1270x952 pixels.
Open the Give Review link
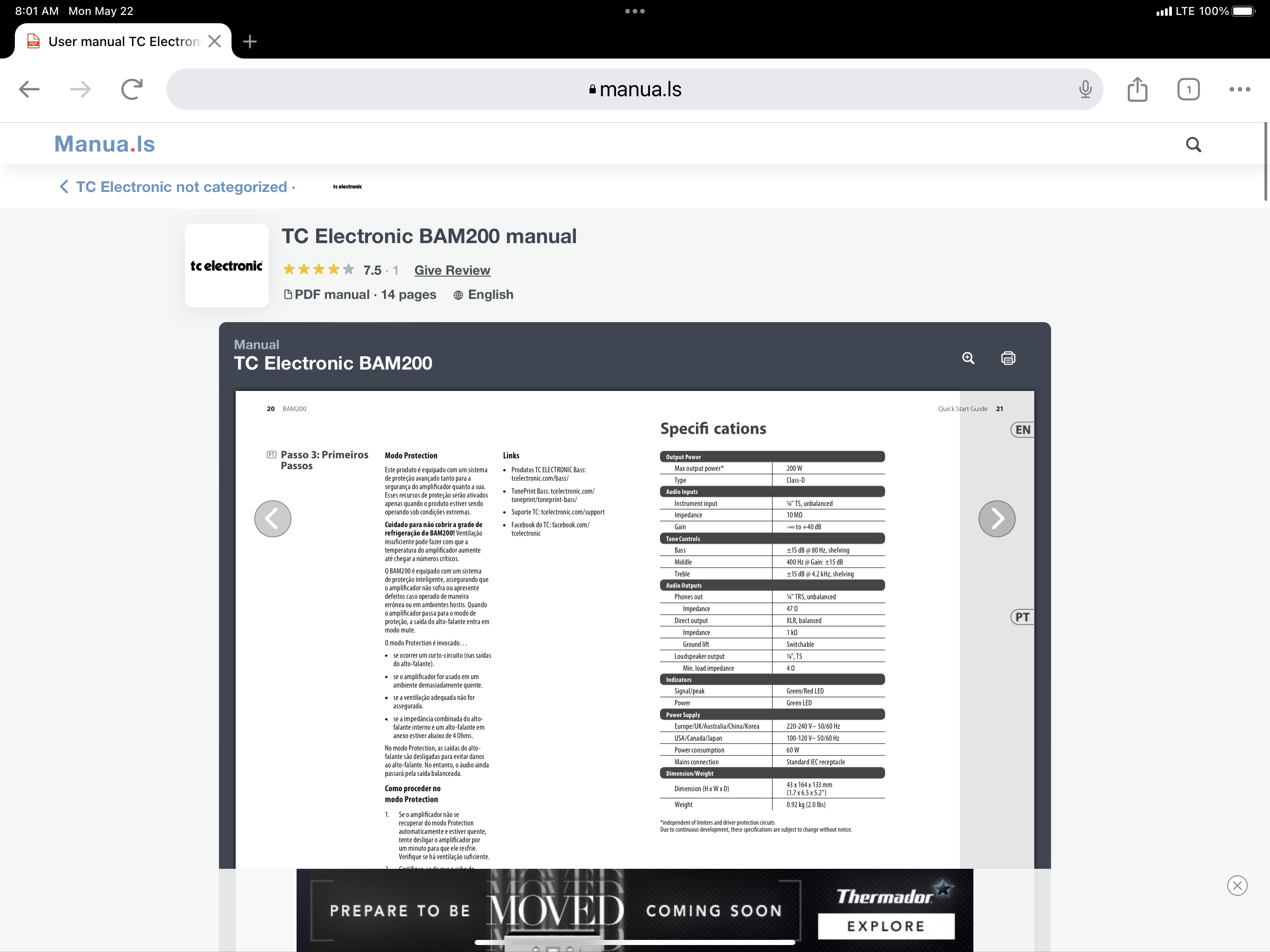click(x=452, y=271)
